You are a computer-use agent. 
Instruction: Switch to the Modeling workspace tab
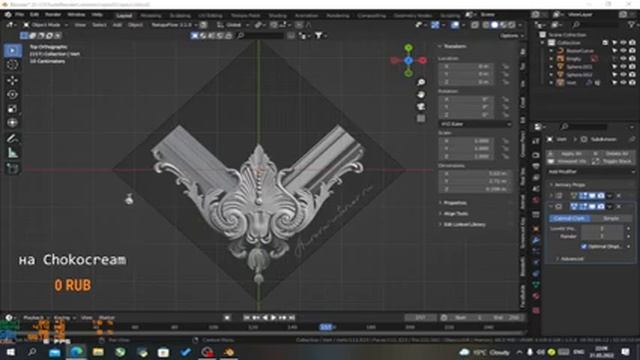tap(151, 16)
